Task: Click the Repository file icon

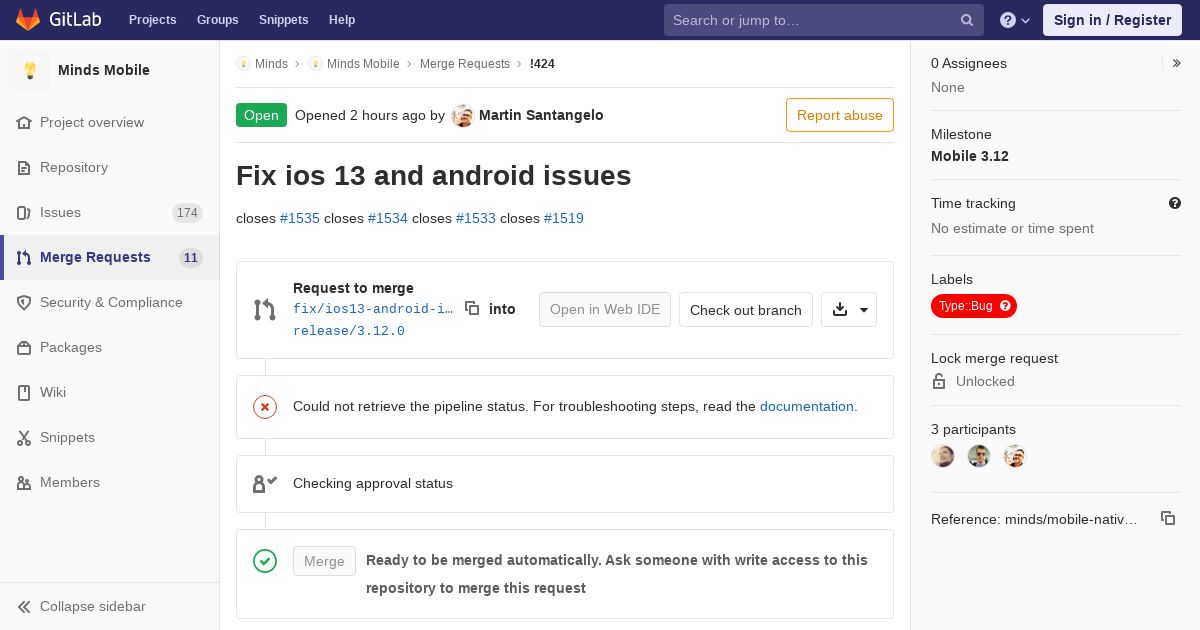Action: tap(24, 168)
